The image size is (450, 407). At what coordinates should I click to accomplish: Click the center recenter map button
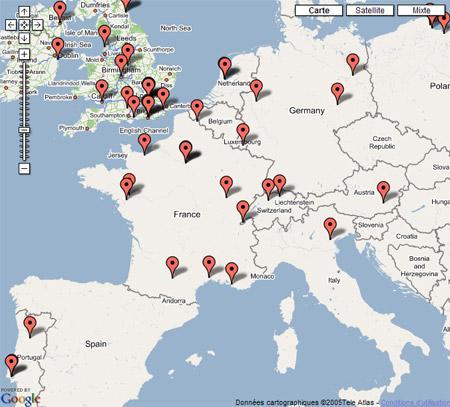24,25
